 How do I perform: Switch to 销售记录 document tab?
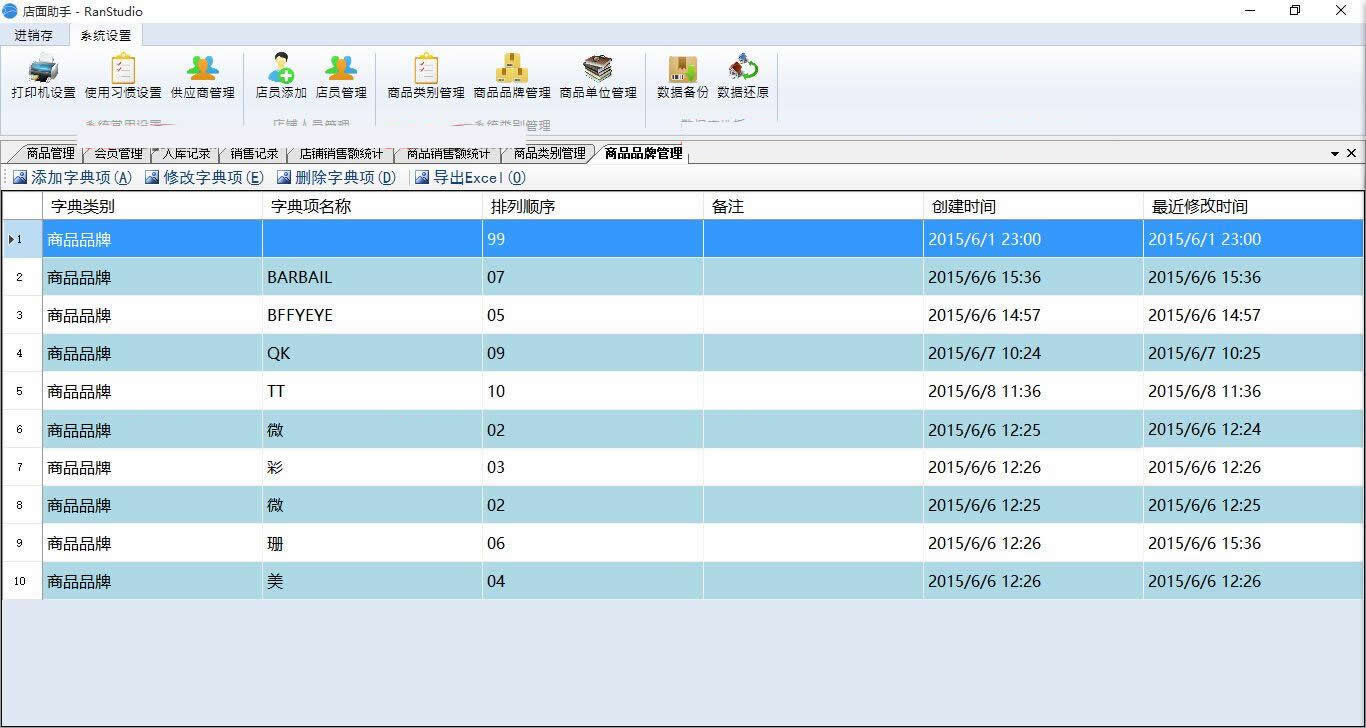pyautogui.click(x=254, y=154)
